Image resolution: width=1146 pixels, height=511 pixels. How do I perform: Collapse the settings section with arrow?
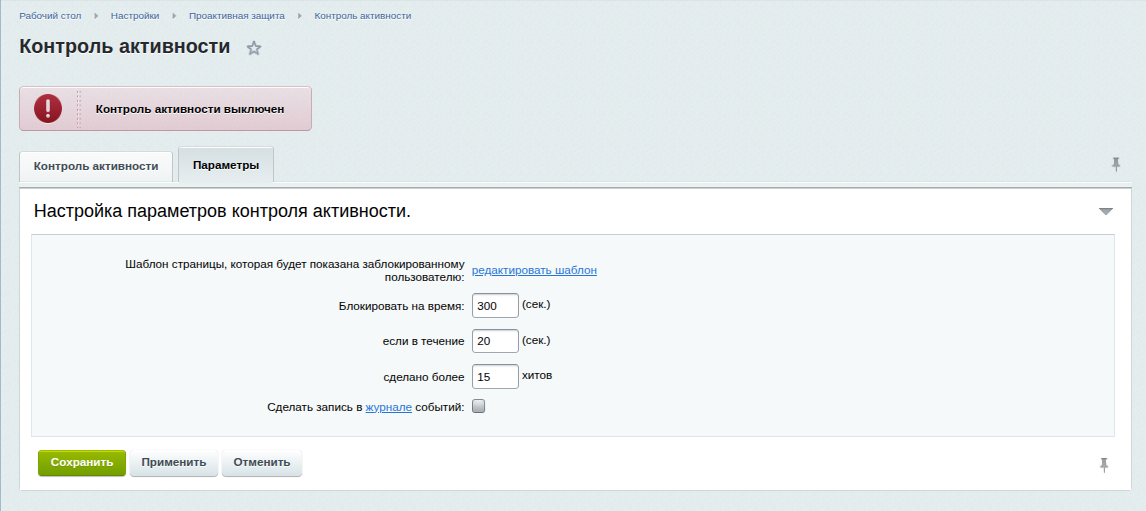point(1105,212)
